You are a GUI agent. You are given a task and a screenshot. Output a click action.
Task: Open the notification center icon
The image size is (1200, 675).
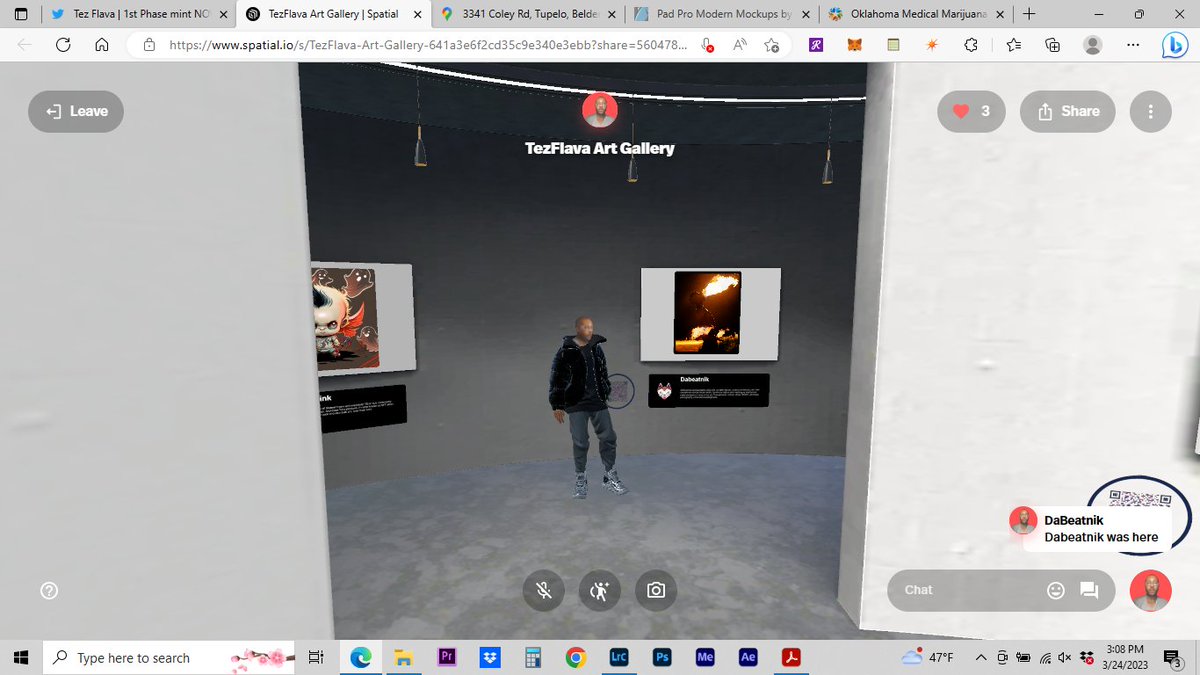coord(1172,657)
